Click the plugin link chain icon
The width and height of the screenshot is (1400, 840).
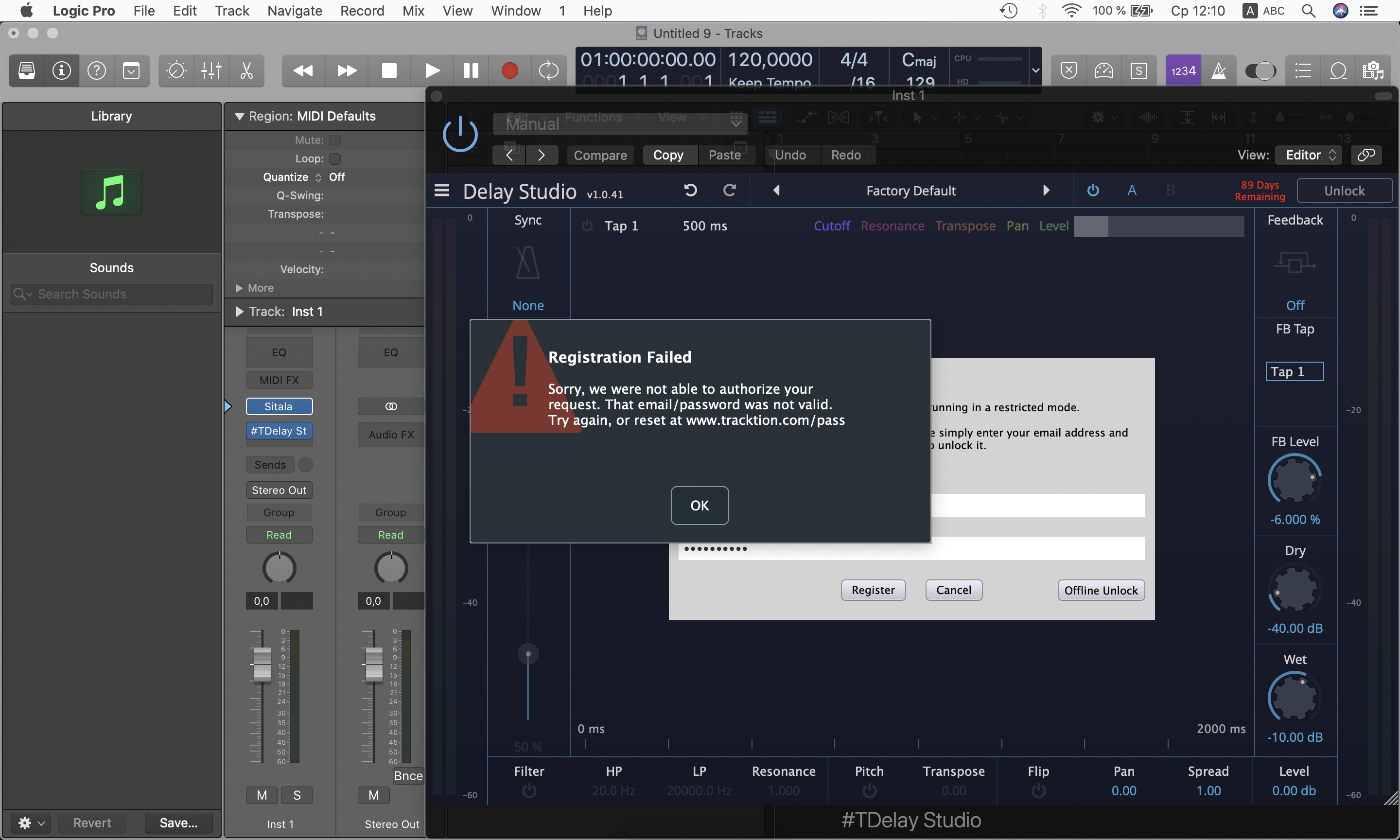pyautogui.click(x=1365, y=155)
